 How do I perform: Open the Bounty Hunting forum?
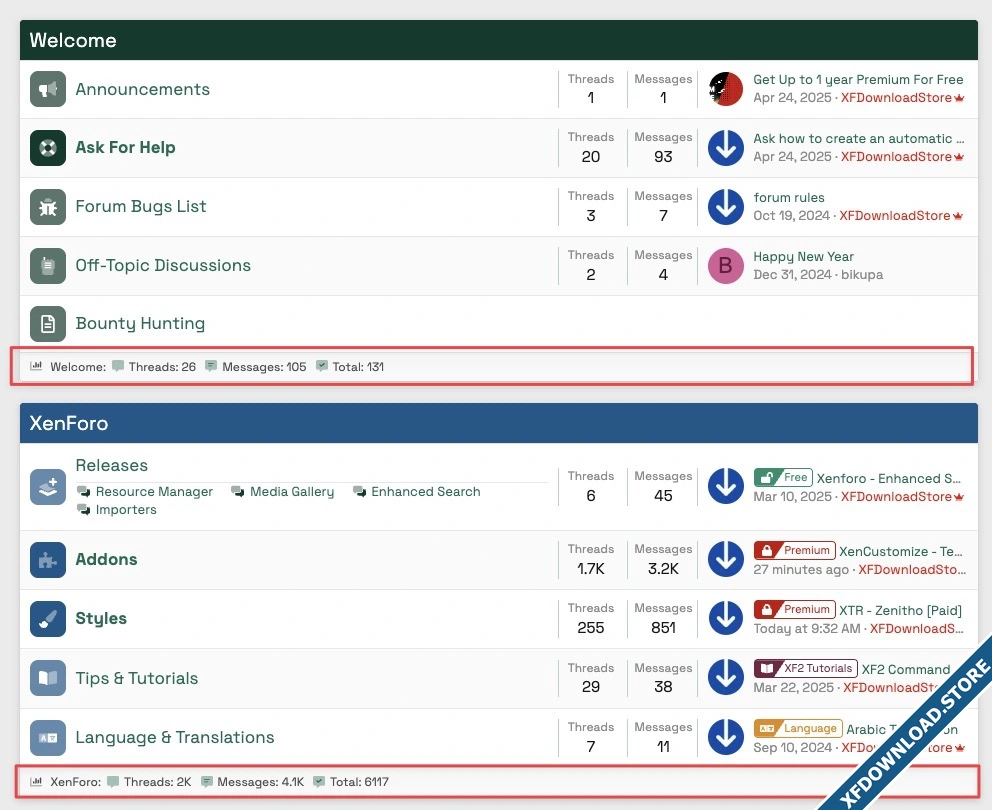pos(140,323)
